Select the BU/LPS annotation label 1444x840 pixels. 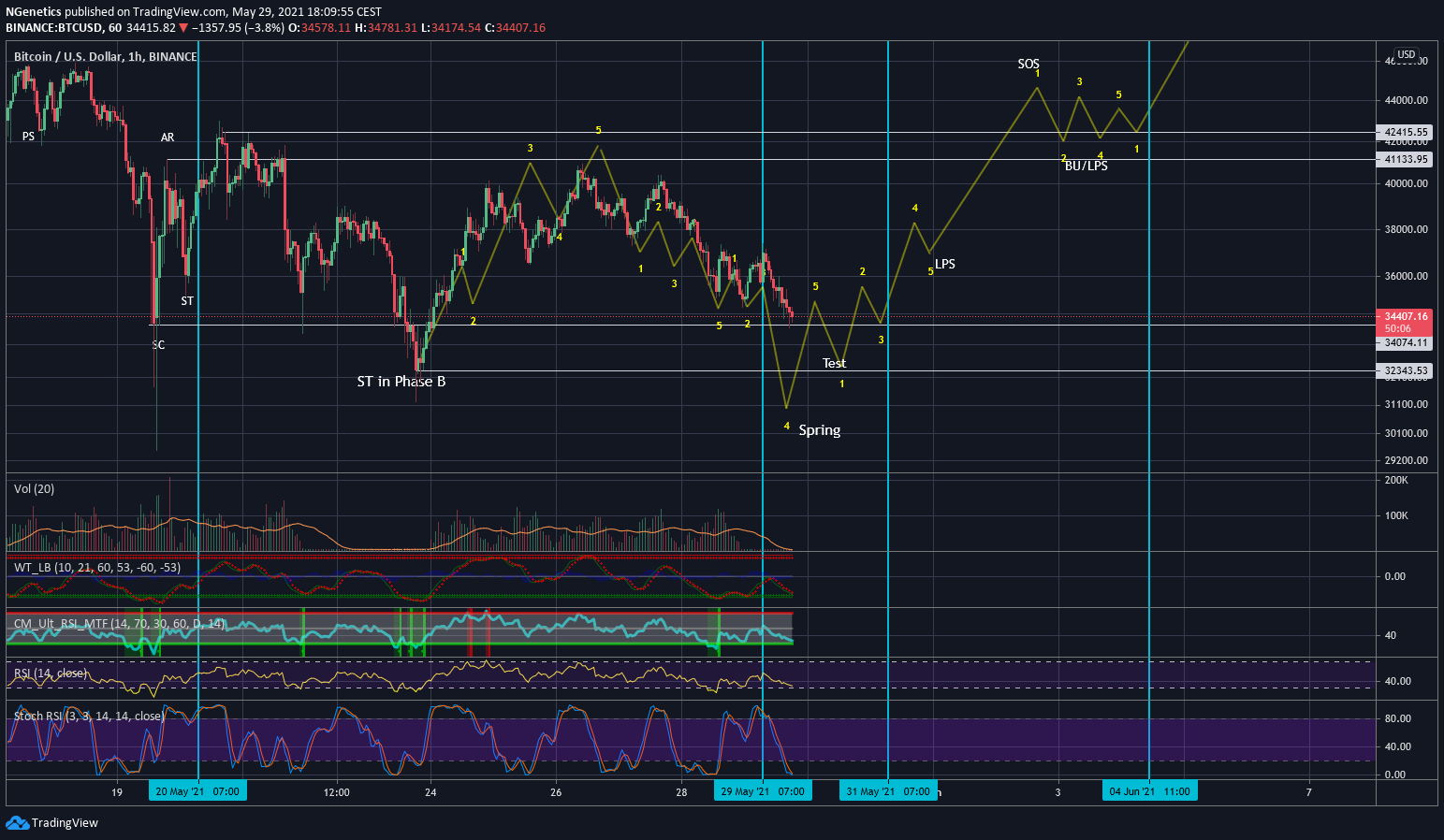tap(1087, 166)
